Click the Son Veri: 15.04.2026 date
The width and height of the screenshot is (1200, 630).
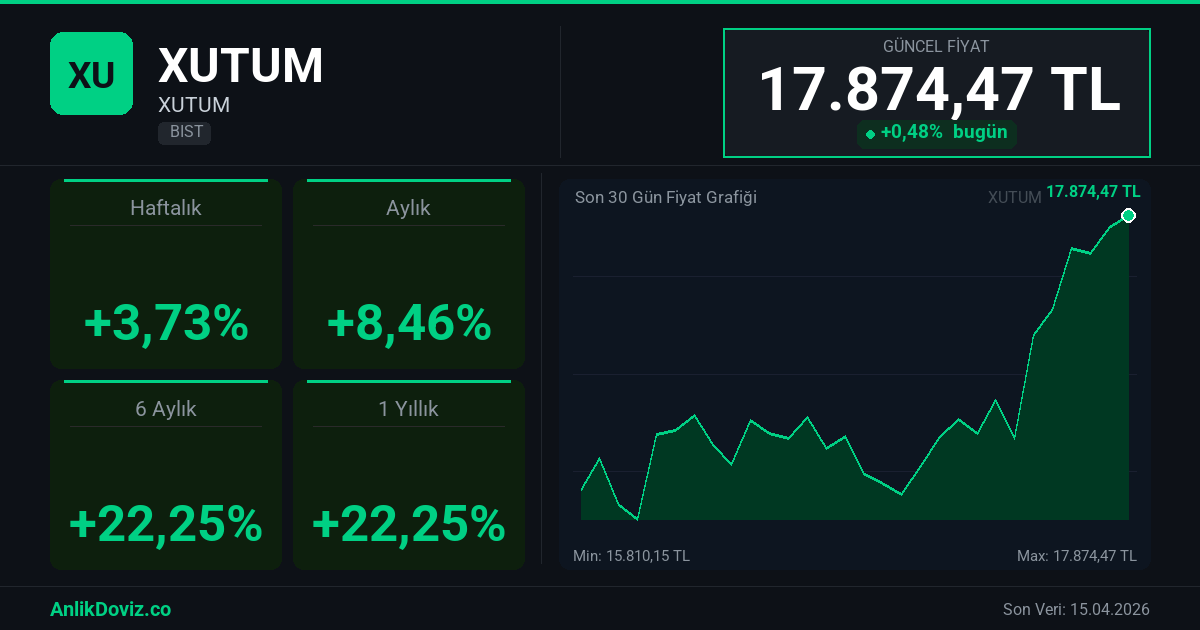click(1076, 609)
